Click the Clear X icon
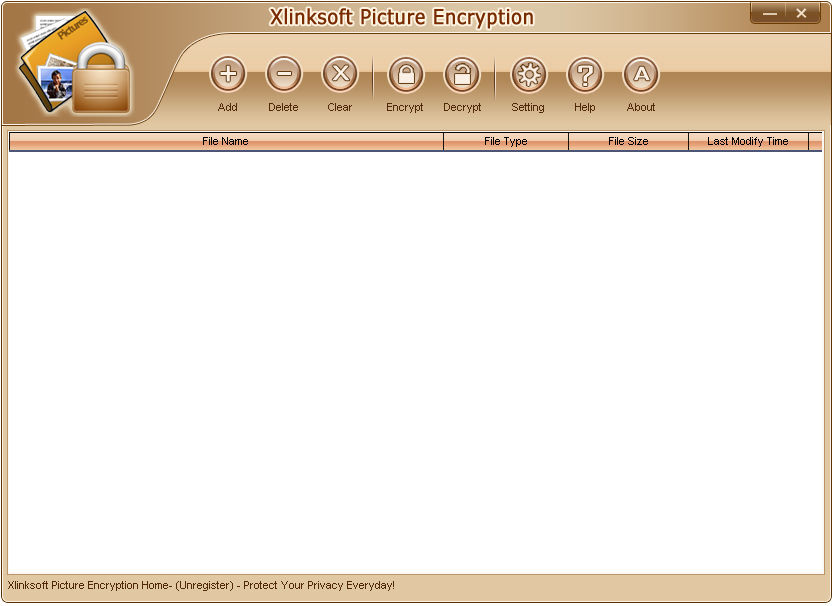Image resolution: width=834 pixels, height=606 pixels. pos(340,74)
